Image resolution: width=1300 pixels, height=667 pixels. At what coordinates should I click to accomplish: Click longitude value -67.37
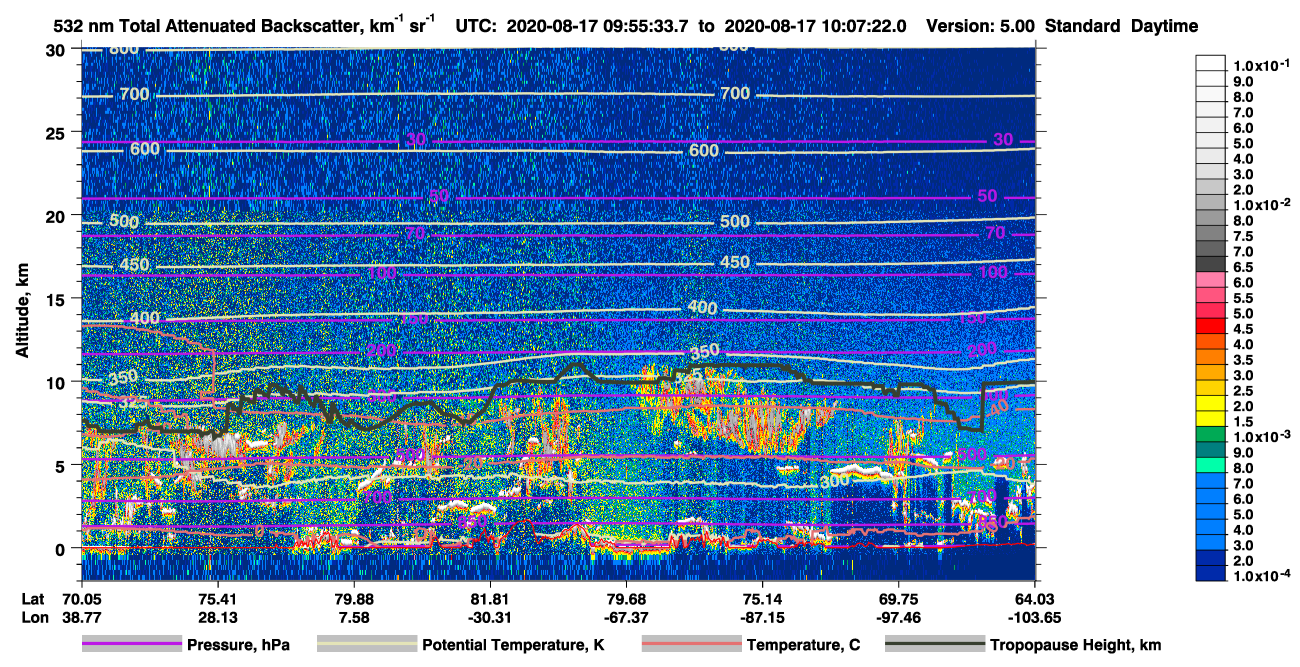tap(626, 617)
